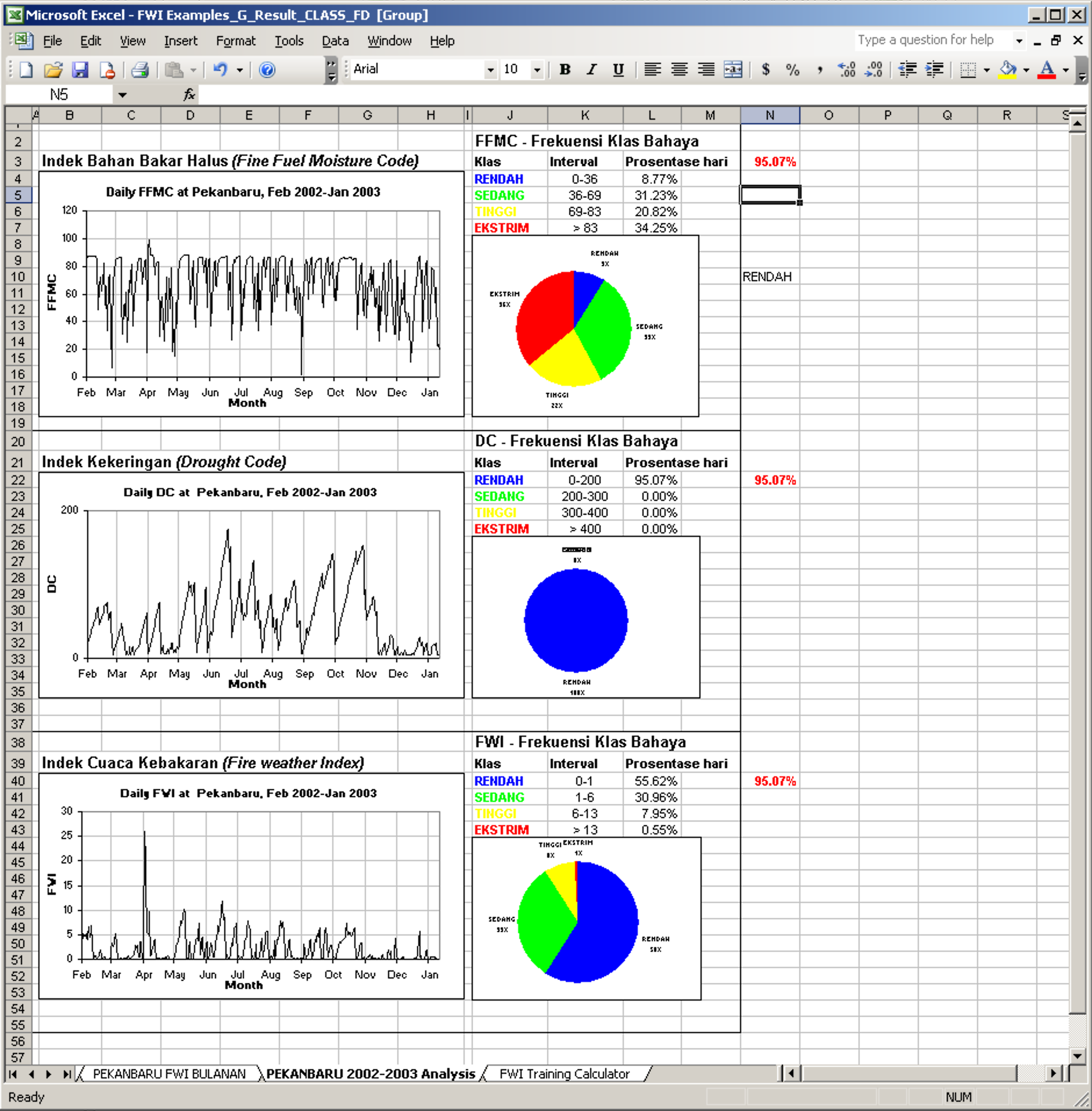
Task: Toggle Italic formatting
Action: (x=591, y=70)
